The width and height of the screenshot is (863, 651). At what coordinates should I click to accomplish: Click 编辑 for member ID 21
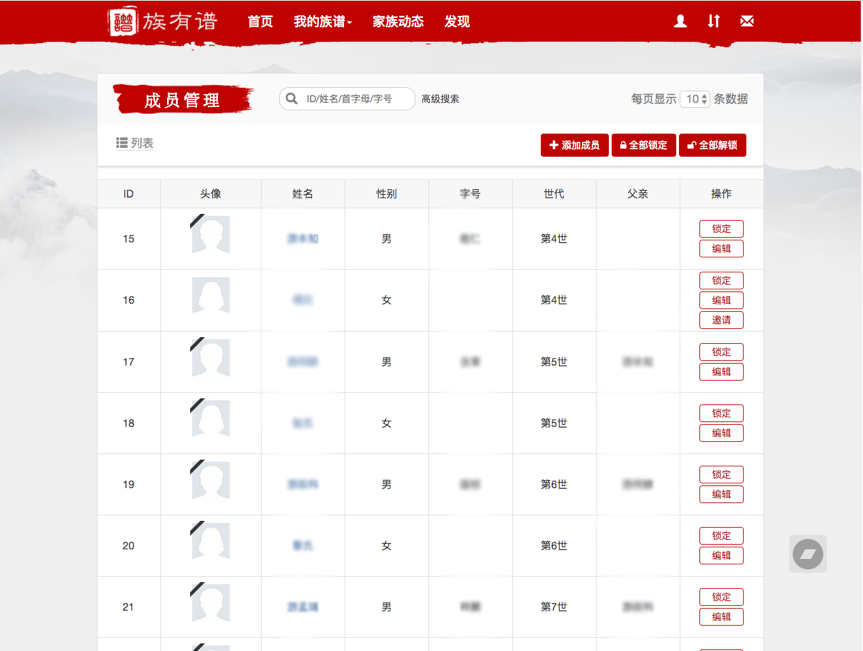722,616
